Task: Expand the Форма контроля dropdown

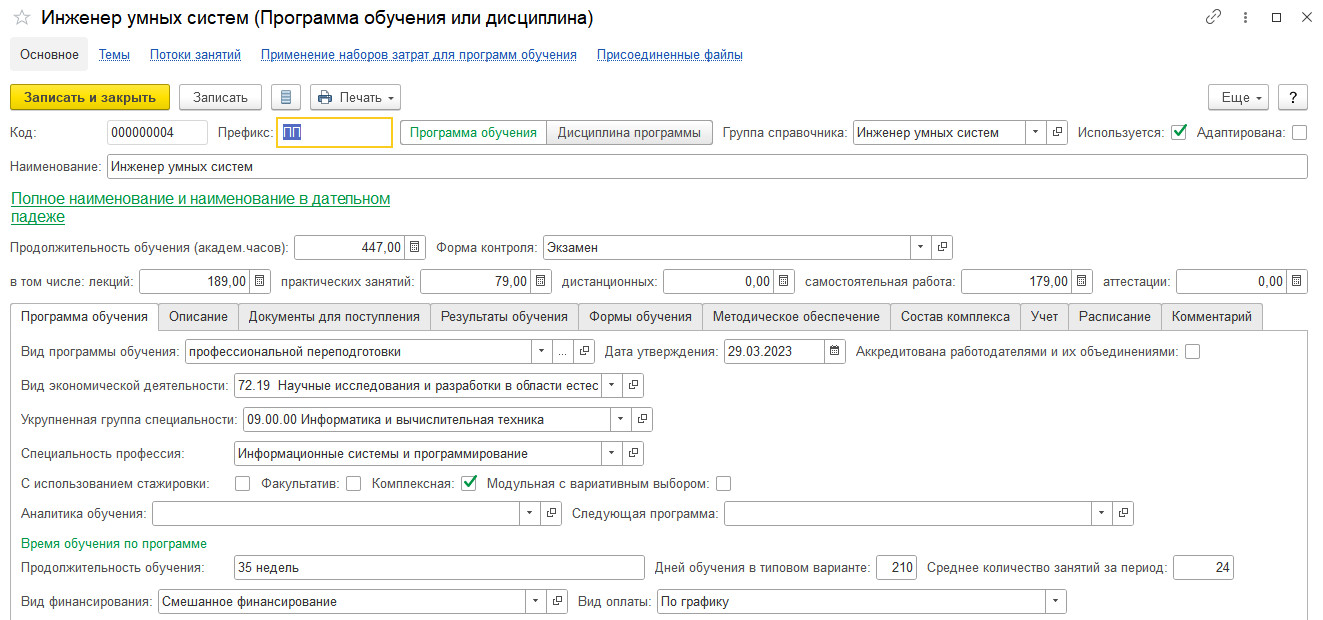Action: click(920, 247)
